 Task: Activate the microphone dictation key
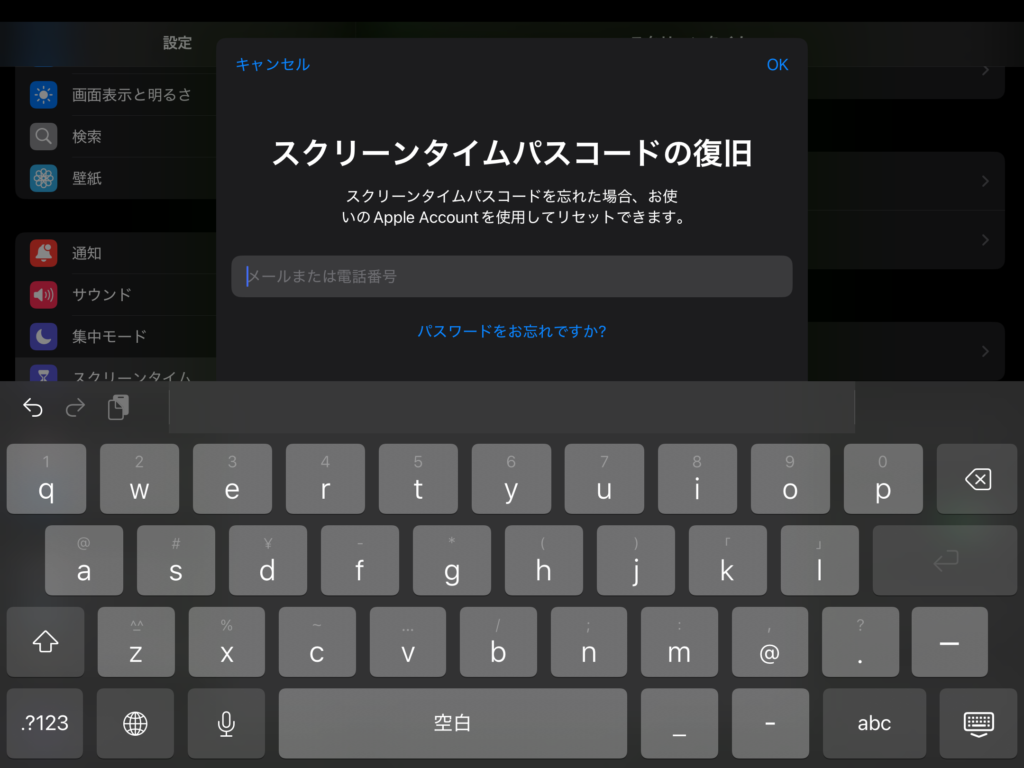[x=227, y=723]
